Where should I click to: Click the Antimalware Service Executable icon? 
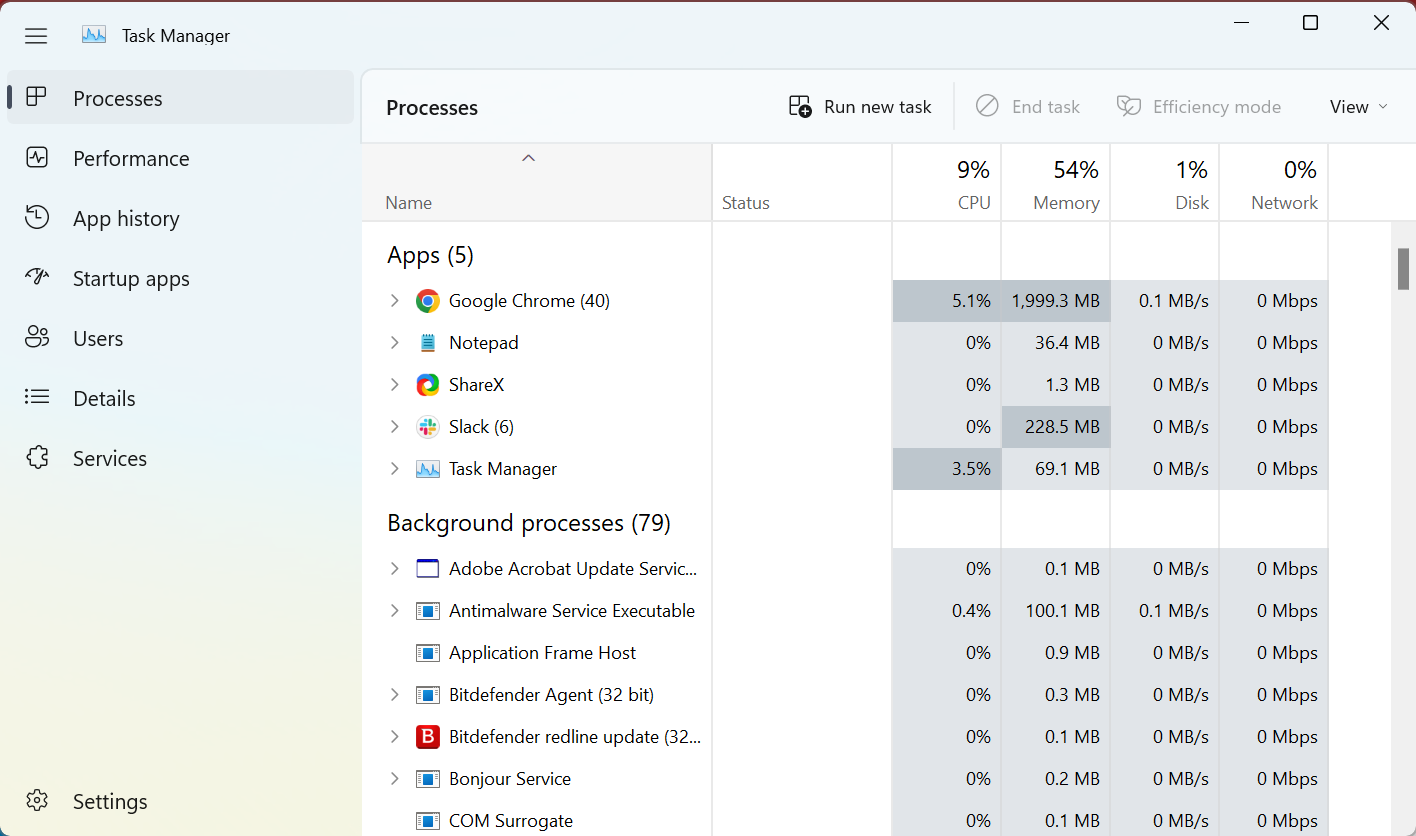(428, 611)
